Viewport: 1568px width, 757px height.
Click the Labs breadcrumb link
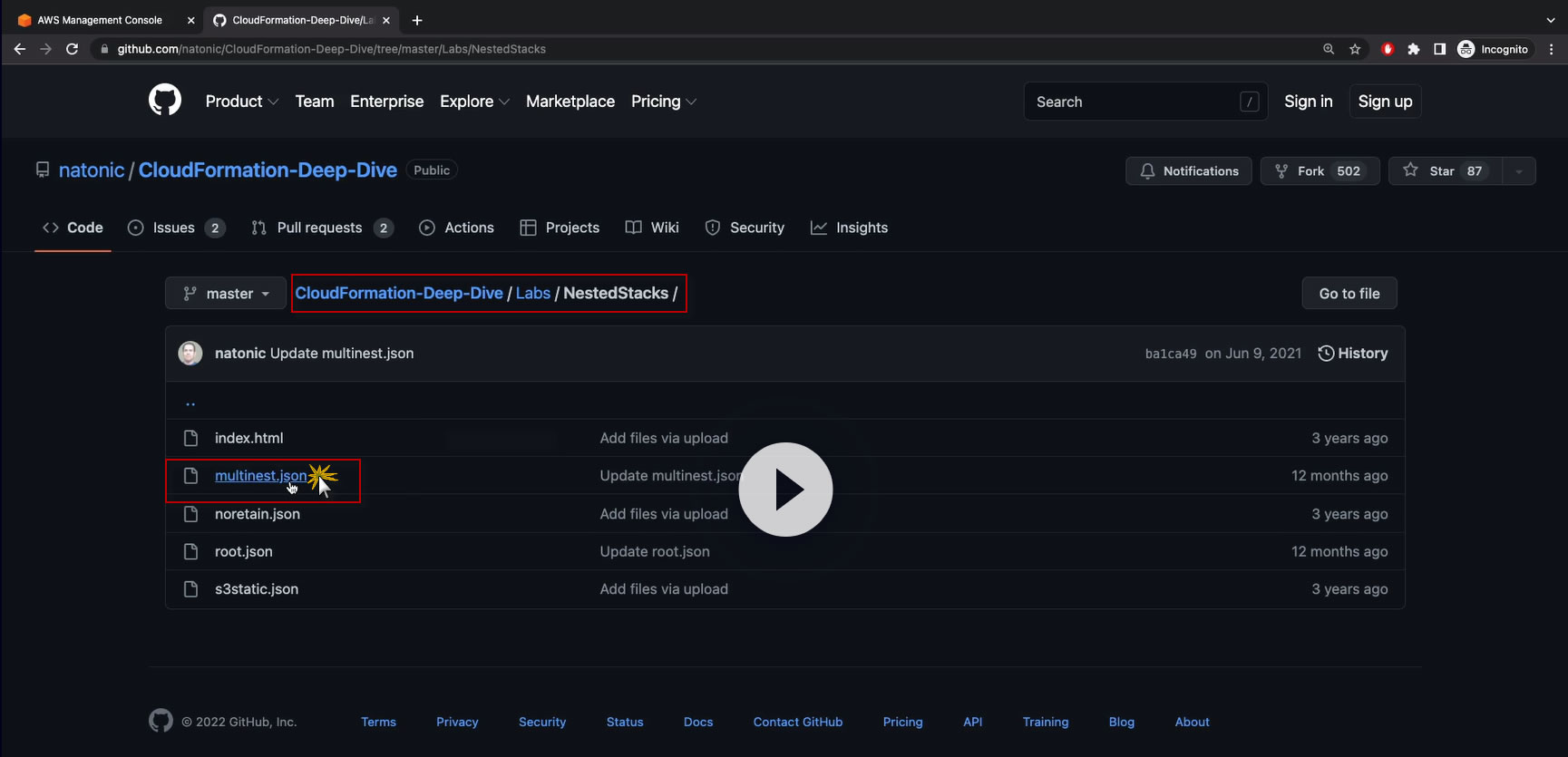[x=533, y=293]
